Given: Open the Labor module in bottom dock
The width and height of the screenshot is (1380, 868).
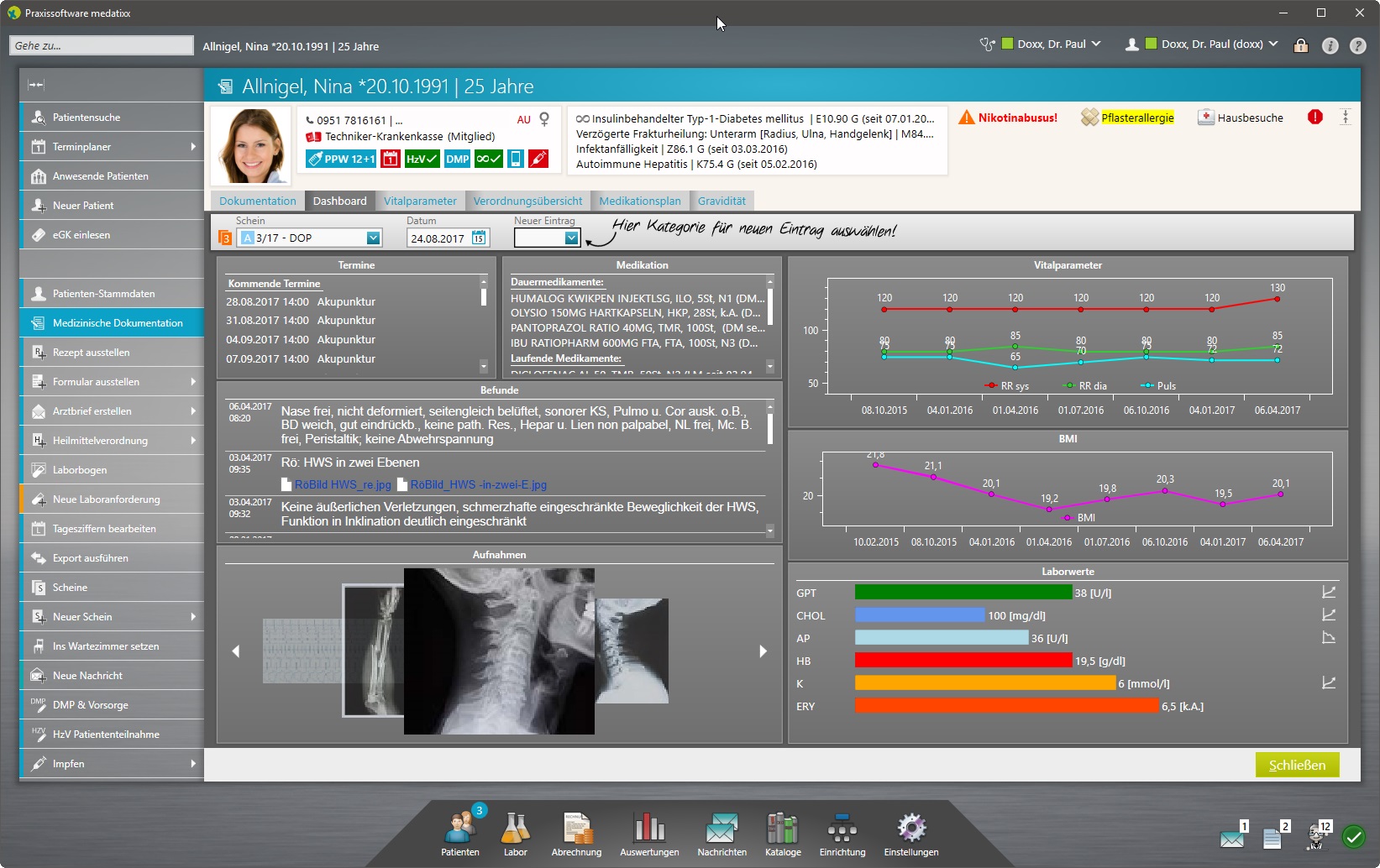Looking at the screenshot, I should click(x=515, y=833).
